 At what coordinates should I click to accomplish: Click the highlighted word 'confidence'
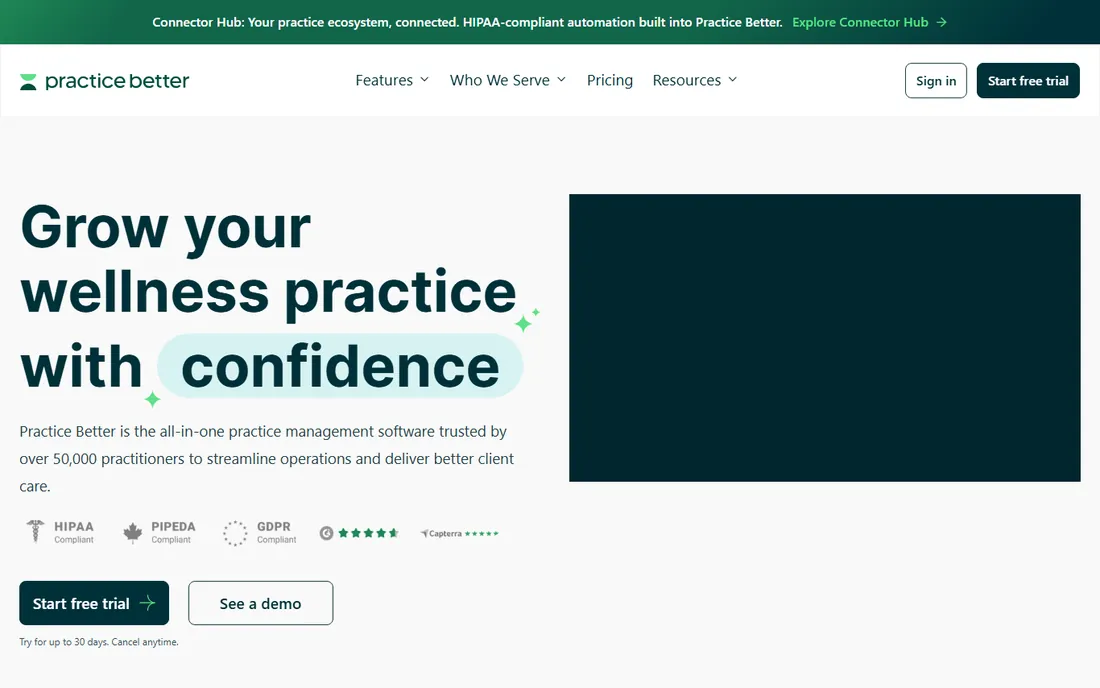pos(340,366)
